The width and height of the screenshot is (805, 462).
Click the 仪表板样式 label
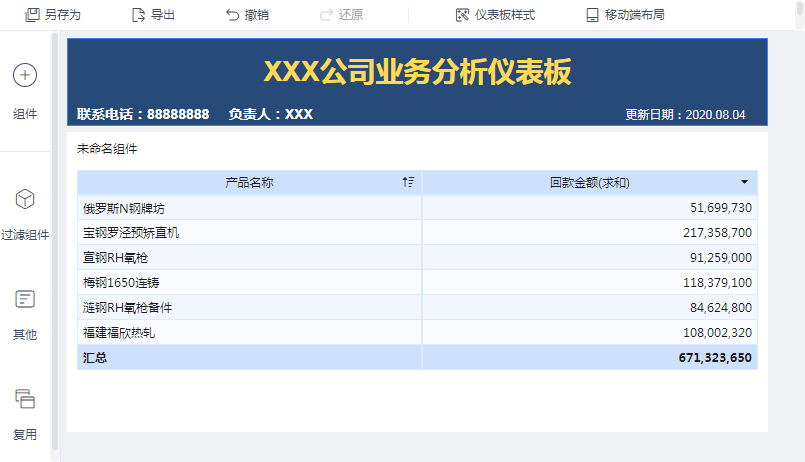[x=505, y=15]
